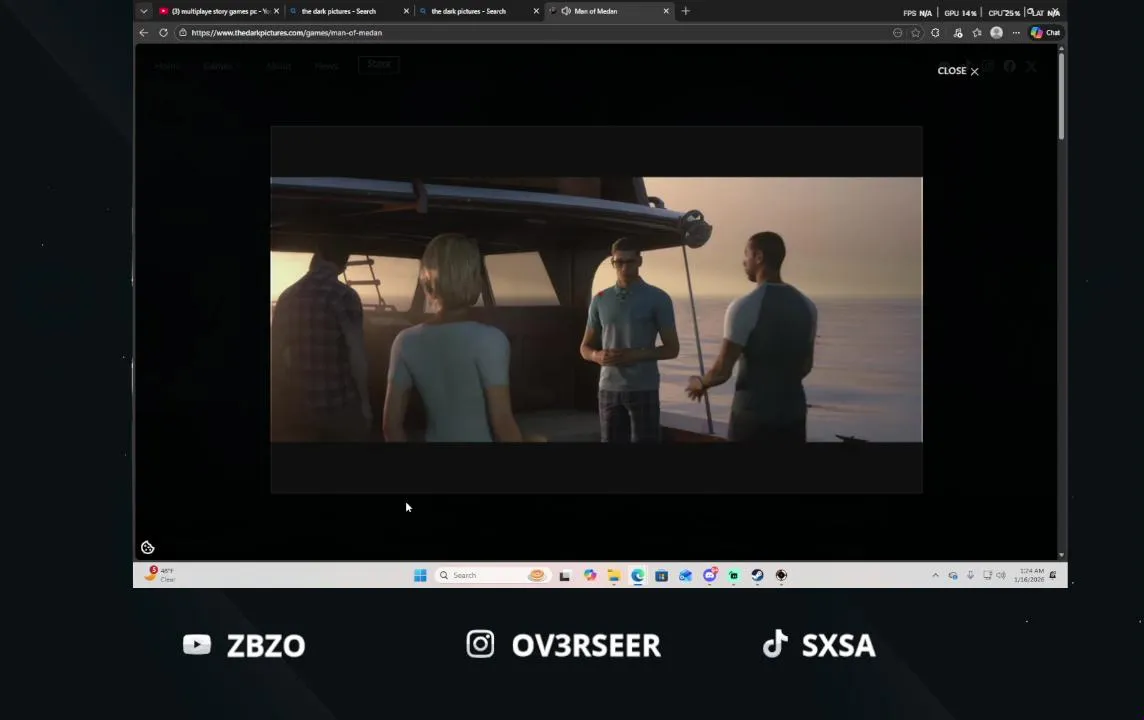This screenshot has height=720, width=1144.
Task: Close the video overlay with CLOSE button
Action: [958, 71]
